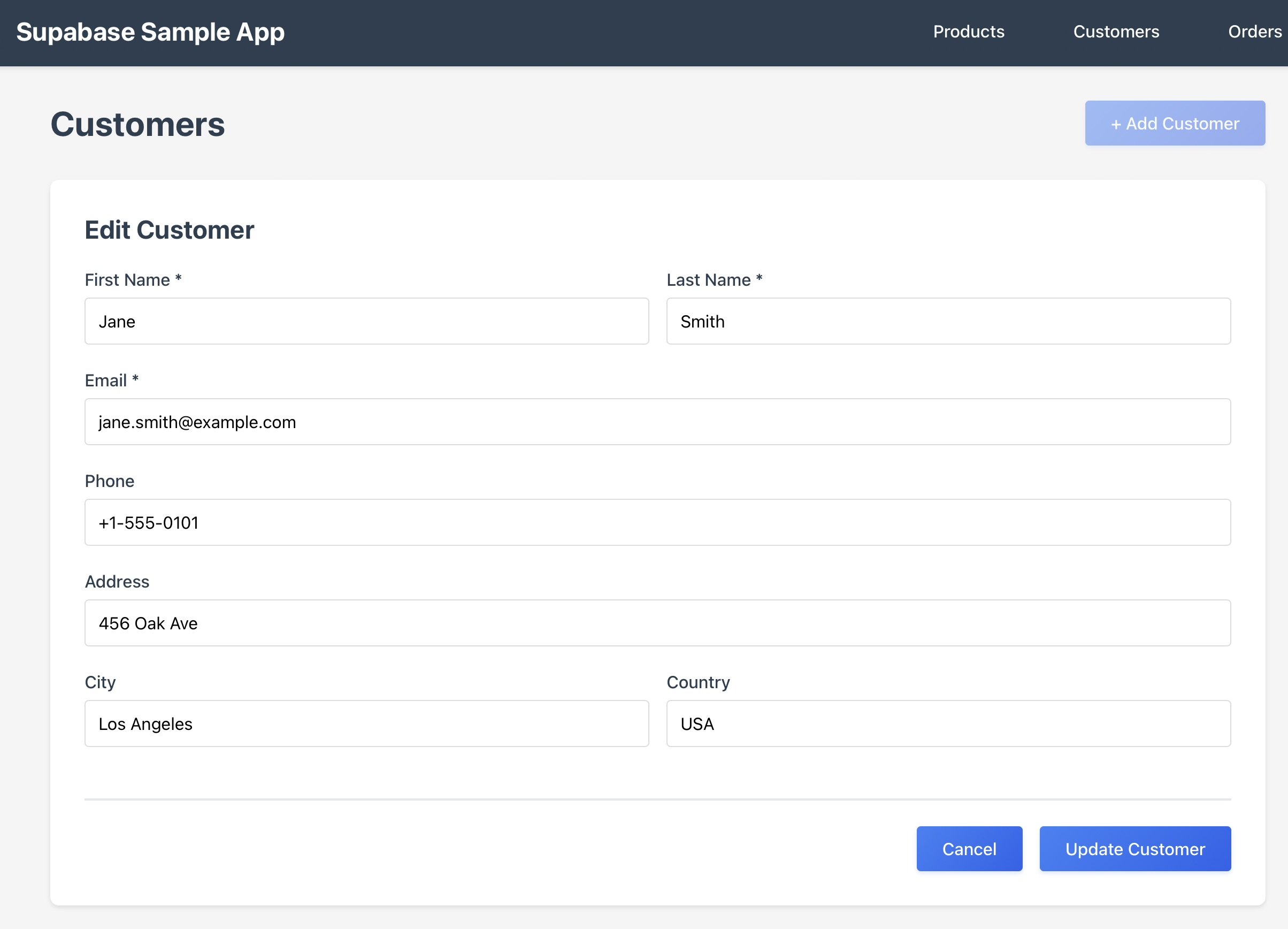Click the Edit Customer heading

point(169,230)
